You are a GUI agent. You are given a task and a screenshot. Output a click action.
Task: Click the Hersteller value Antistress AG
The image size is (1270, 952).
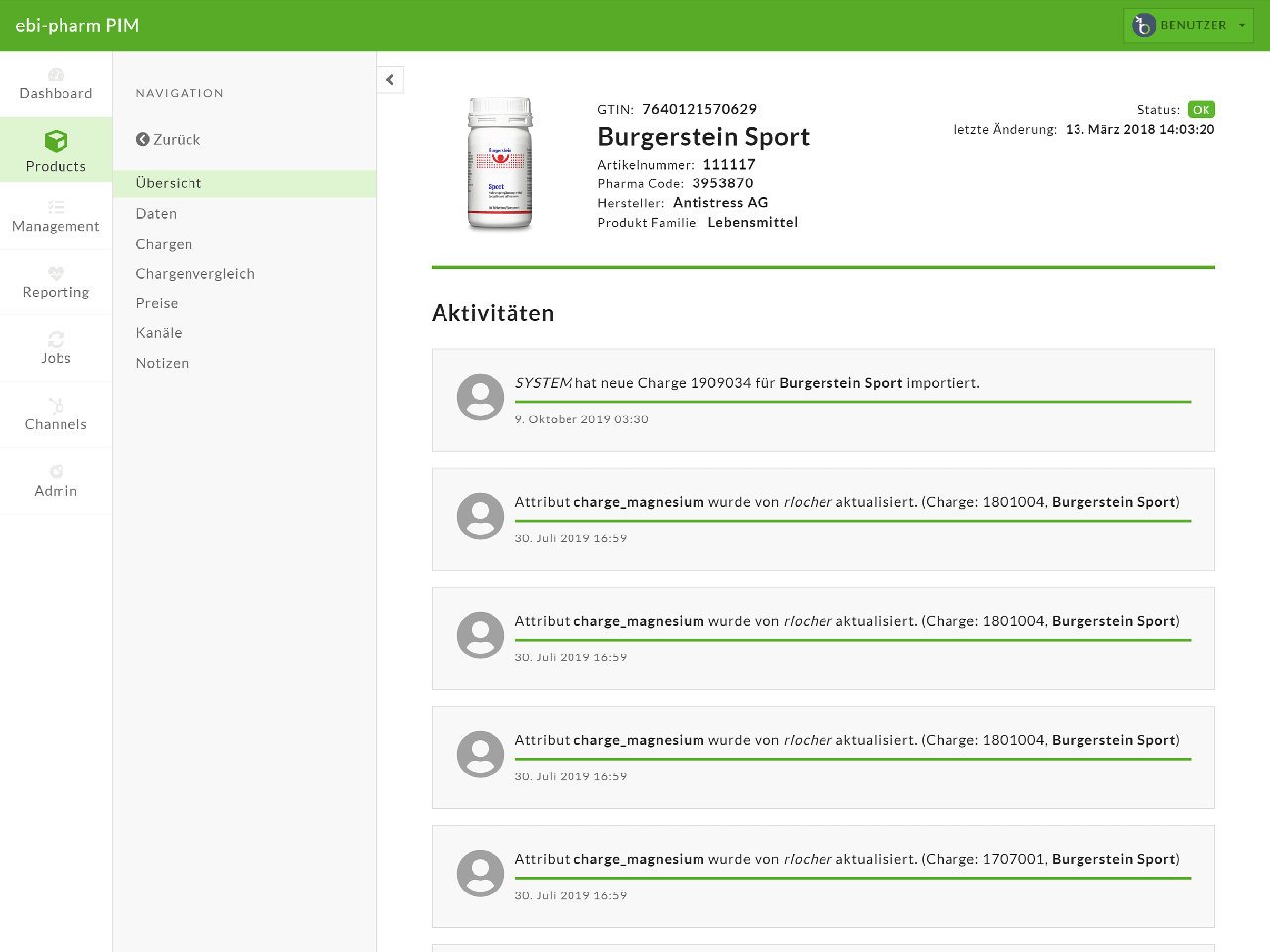coord(720,203)
